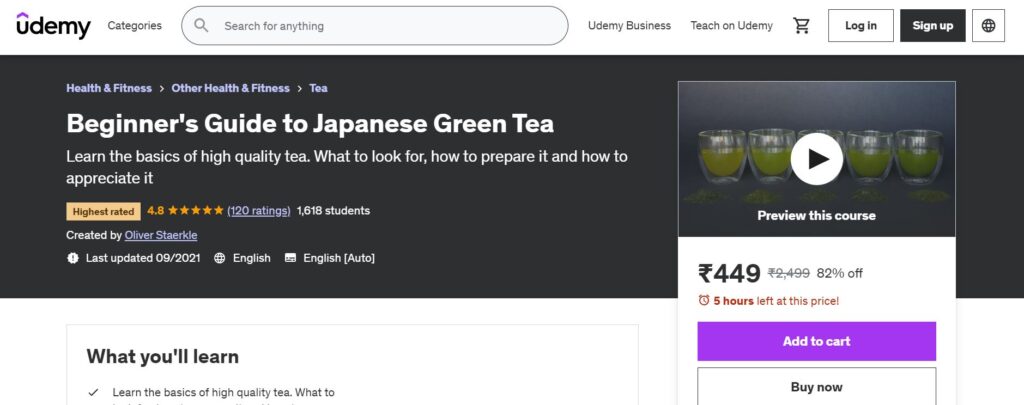Click the search magnifier icon
This screenshot has width=1024, height=405.
point(201,25)
